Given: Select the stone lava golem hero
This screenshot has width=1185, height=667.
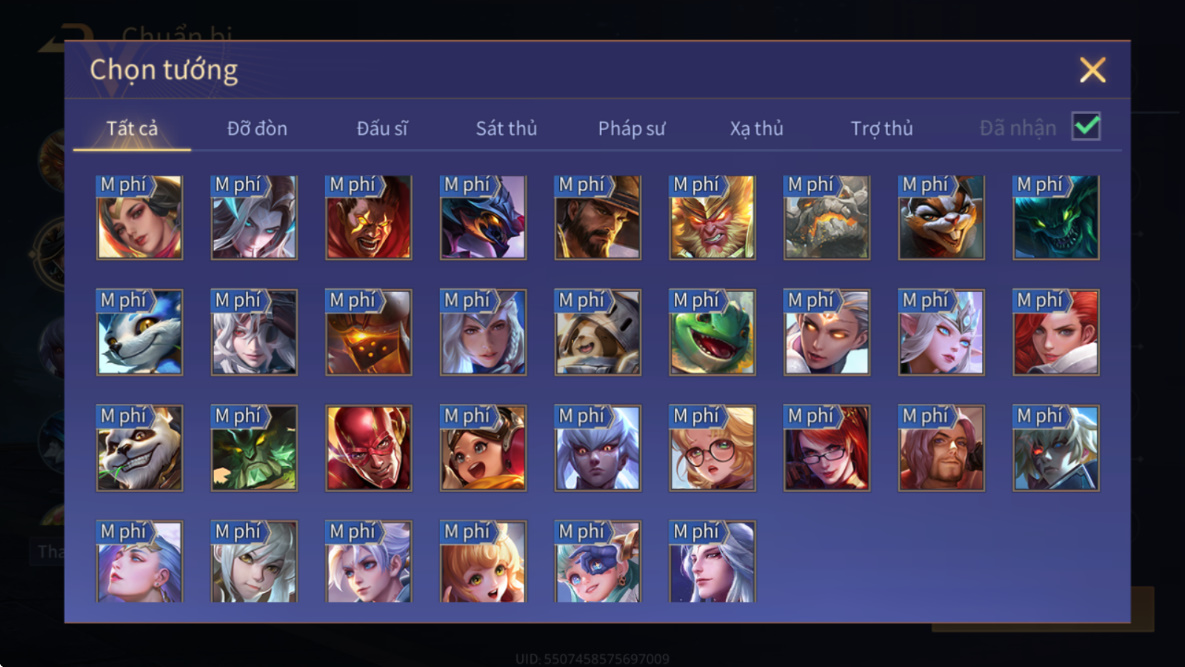Looking at the screenshot, I should 827,218.
